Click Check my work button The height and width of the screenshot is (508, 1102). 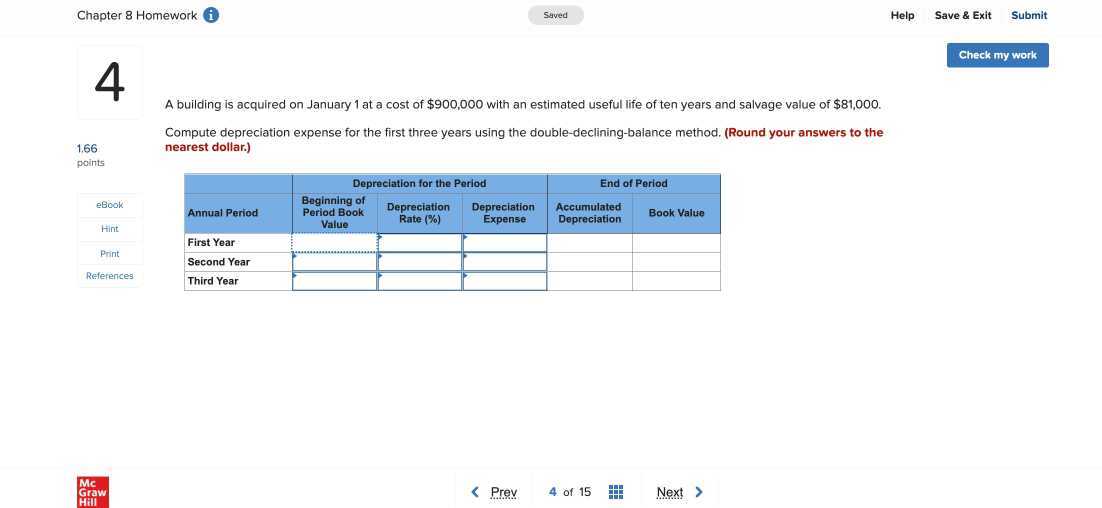(x=997, y=55)
